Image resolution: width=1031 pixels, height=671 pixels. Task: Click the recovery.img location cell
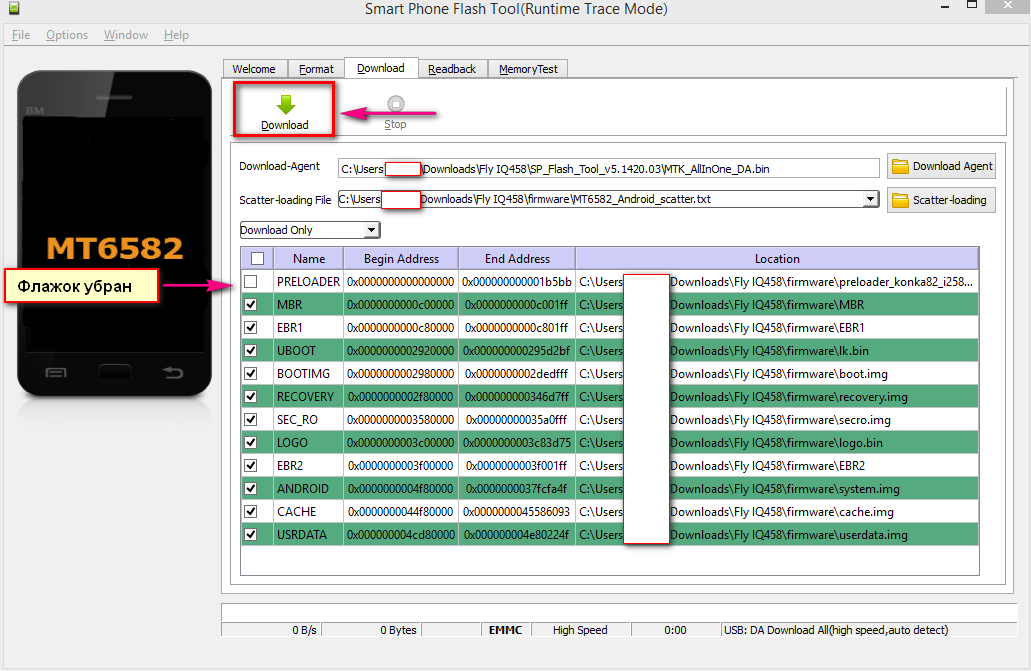(x=777, y=397)
